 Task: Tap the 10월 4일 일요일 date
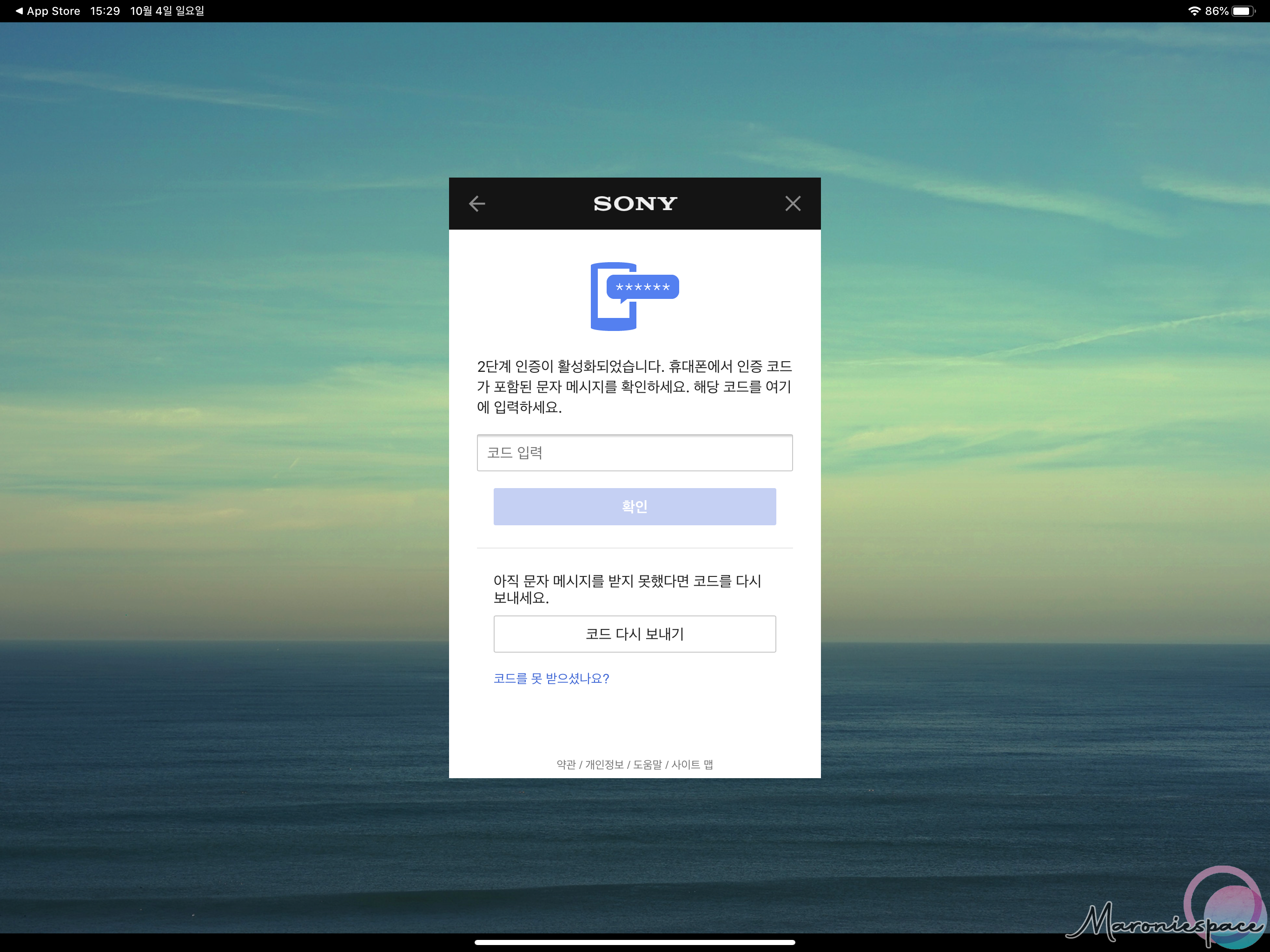167,11
